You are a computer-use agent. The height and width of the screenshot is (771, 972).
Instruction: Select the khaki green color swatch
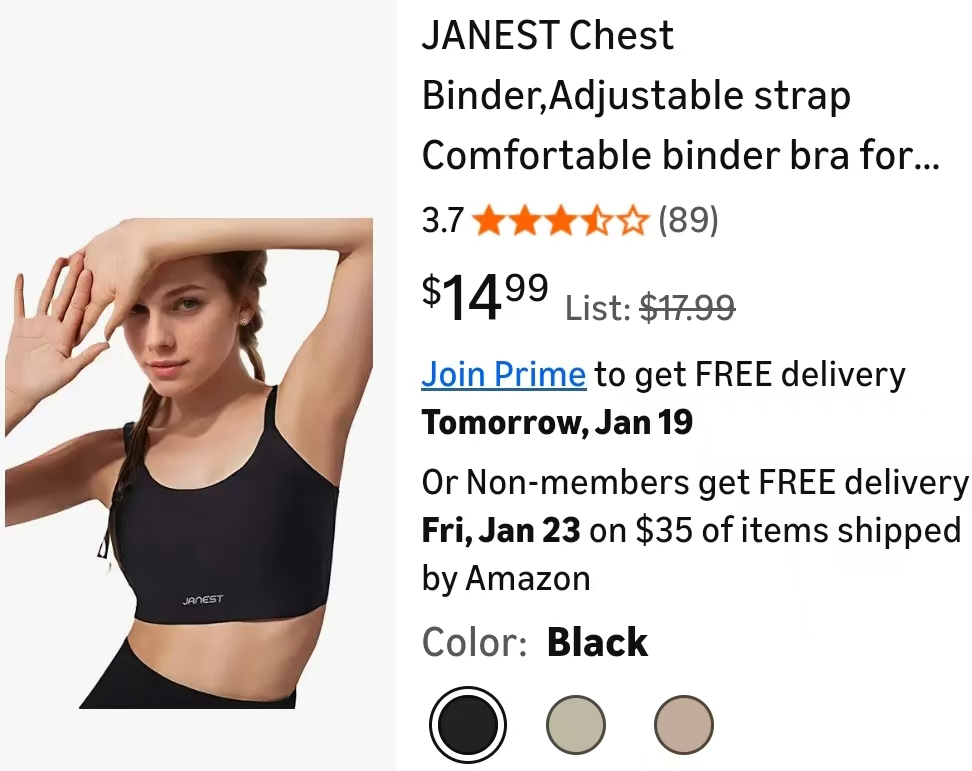point(575,725)
